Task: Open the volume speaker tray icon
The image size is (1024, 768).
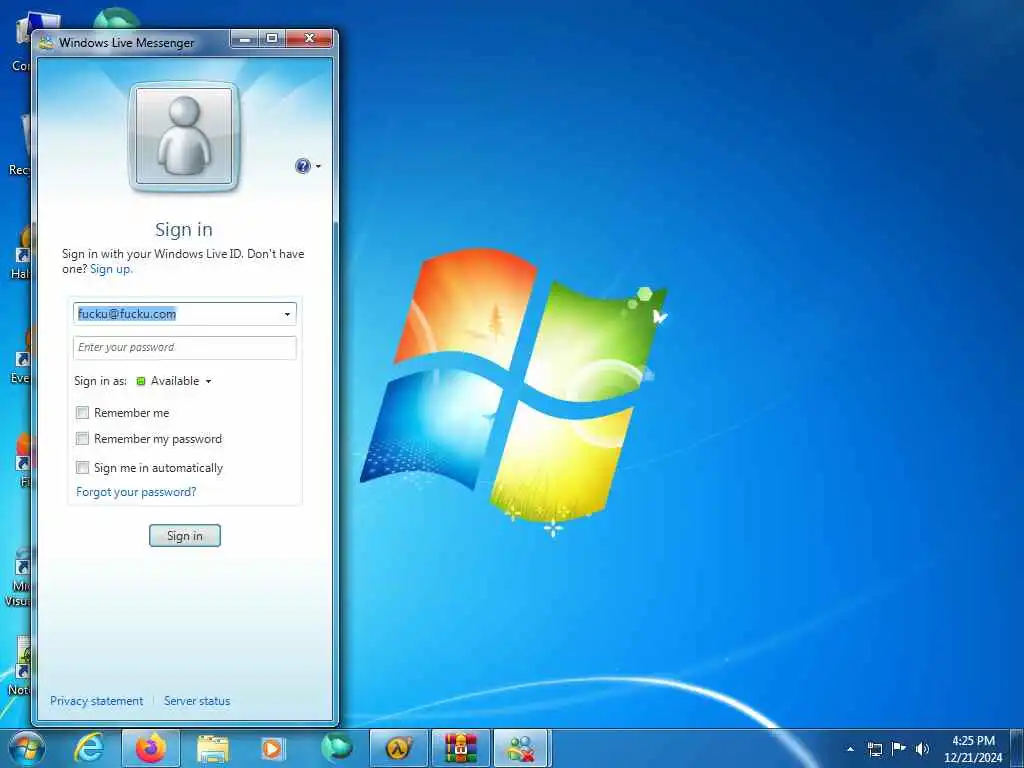Action: [922, 749]
